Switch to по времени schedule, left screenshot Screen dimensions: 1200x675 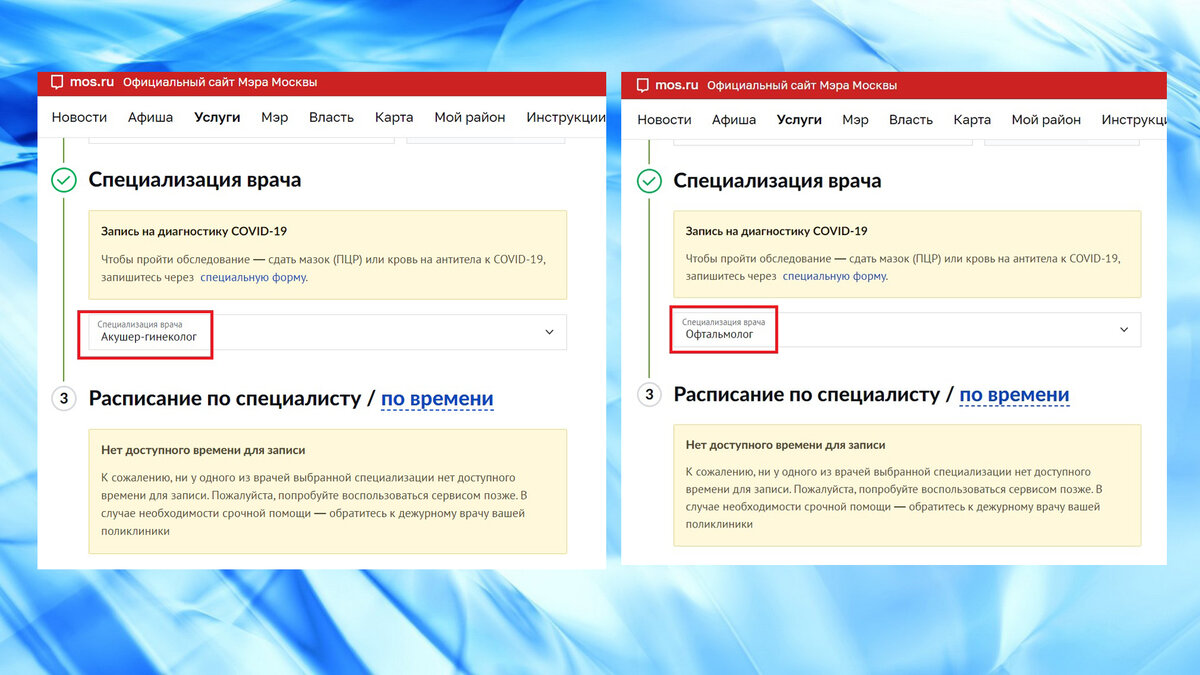click(437, 398)
